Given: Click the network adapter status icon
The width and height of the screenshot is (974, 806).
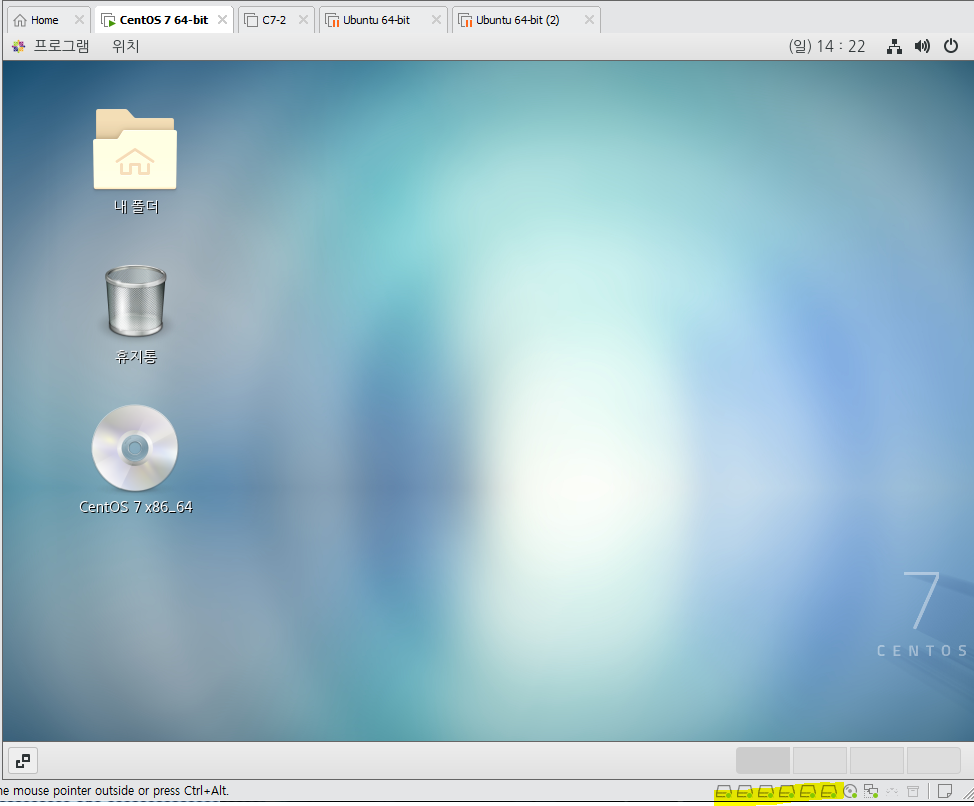Looking at the screenshot, I should click(871, 791).
